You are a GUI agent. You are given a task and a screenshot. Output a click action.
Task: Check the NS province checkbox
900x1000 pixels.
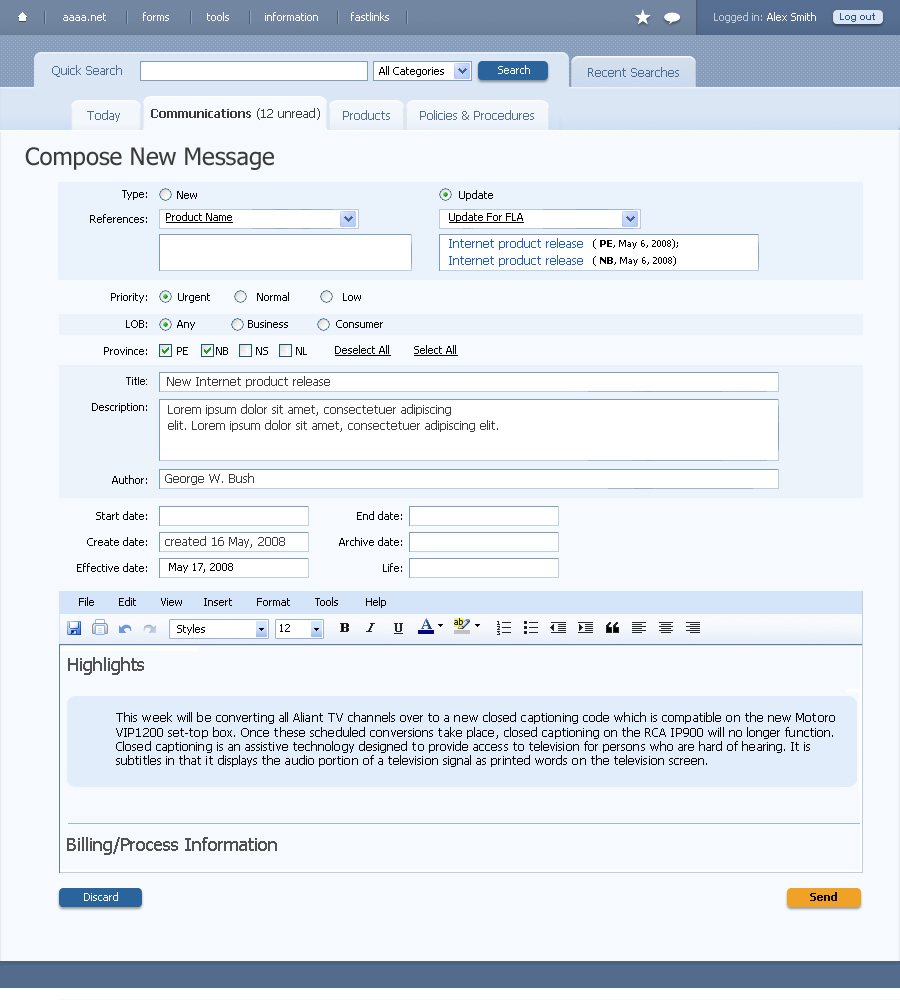(x=246, y=351)
